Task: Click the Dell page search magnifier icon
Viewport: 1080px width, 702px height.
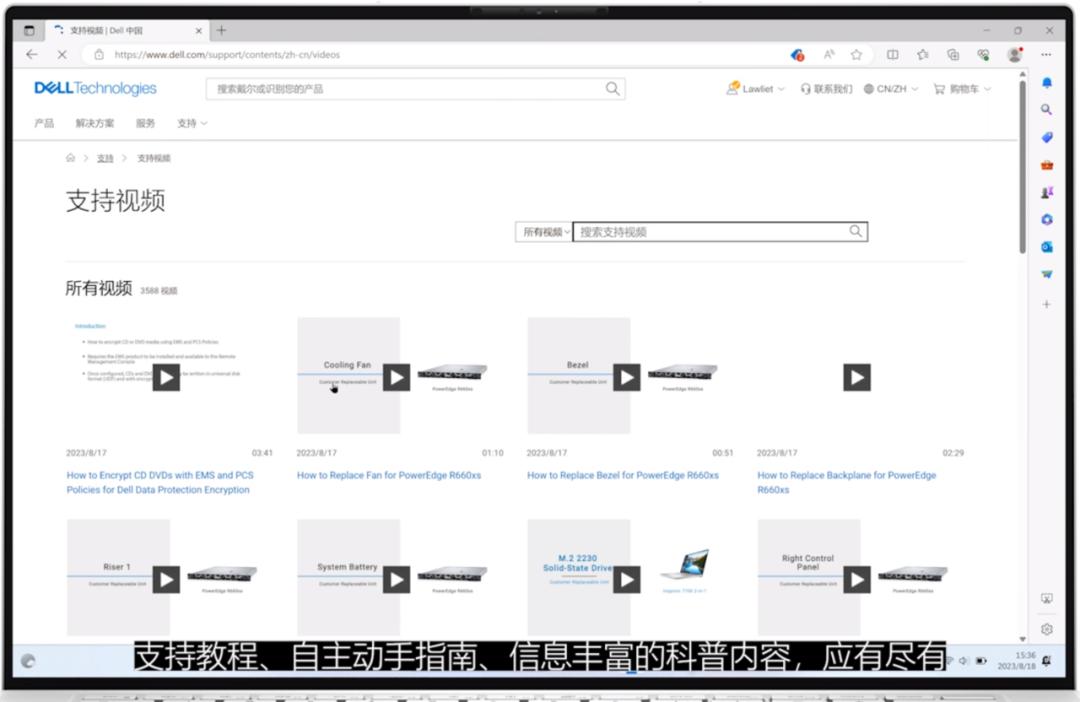Action: 612,88
